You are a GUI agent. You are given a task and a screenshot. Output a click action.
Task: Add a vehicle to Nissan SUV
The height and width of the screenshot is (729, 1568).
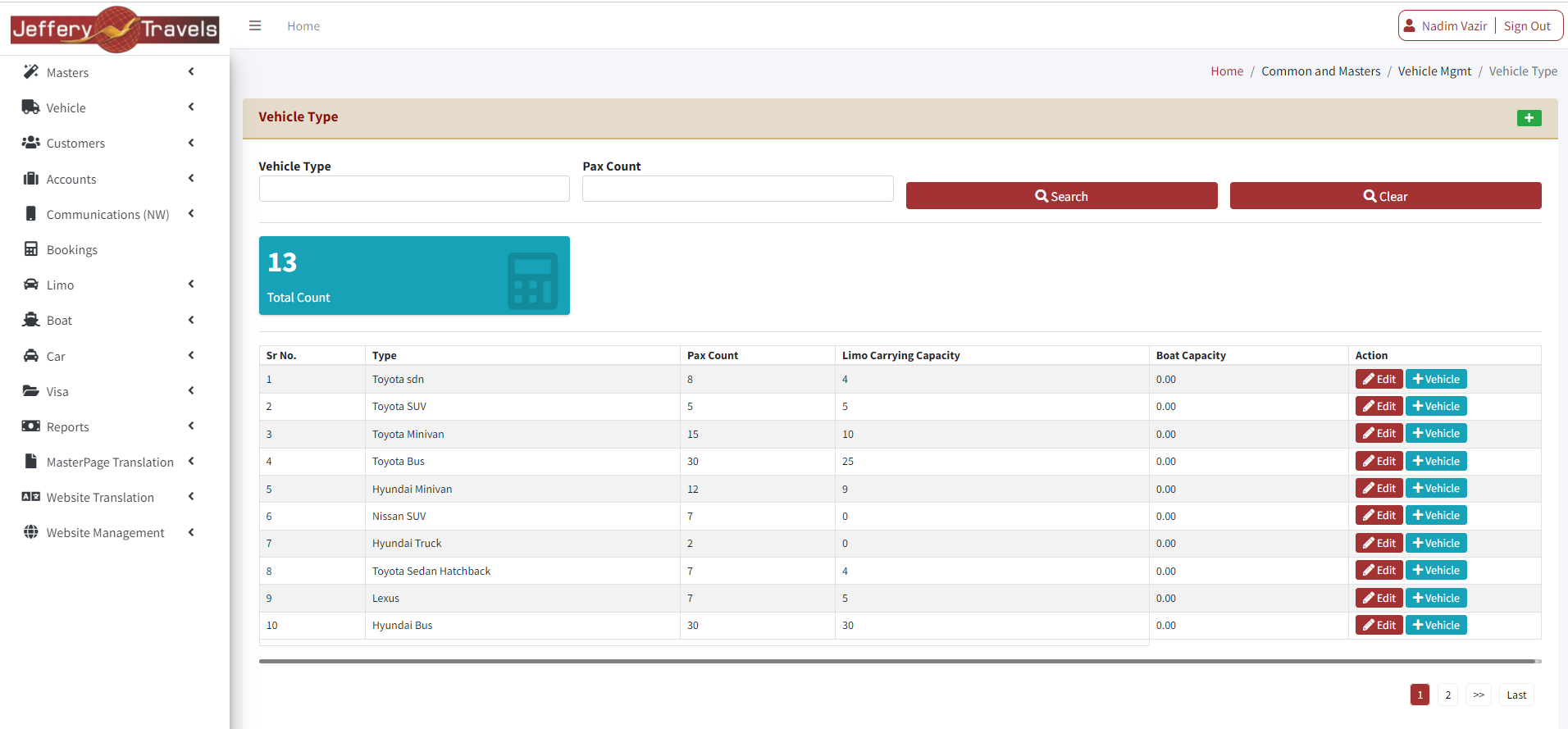(x=1435, y=516)
